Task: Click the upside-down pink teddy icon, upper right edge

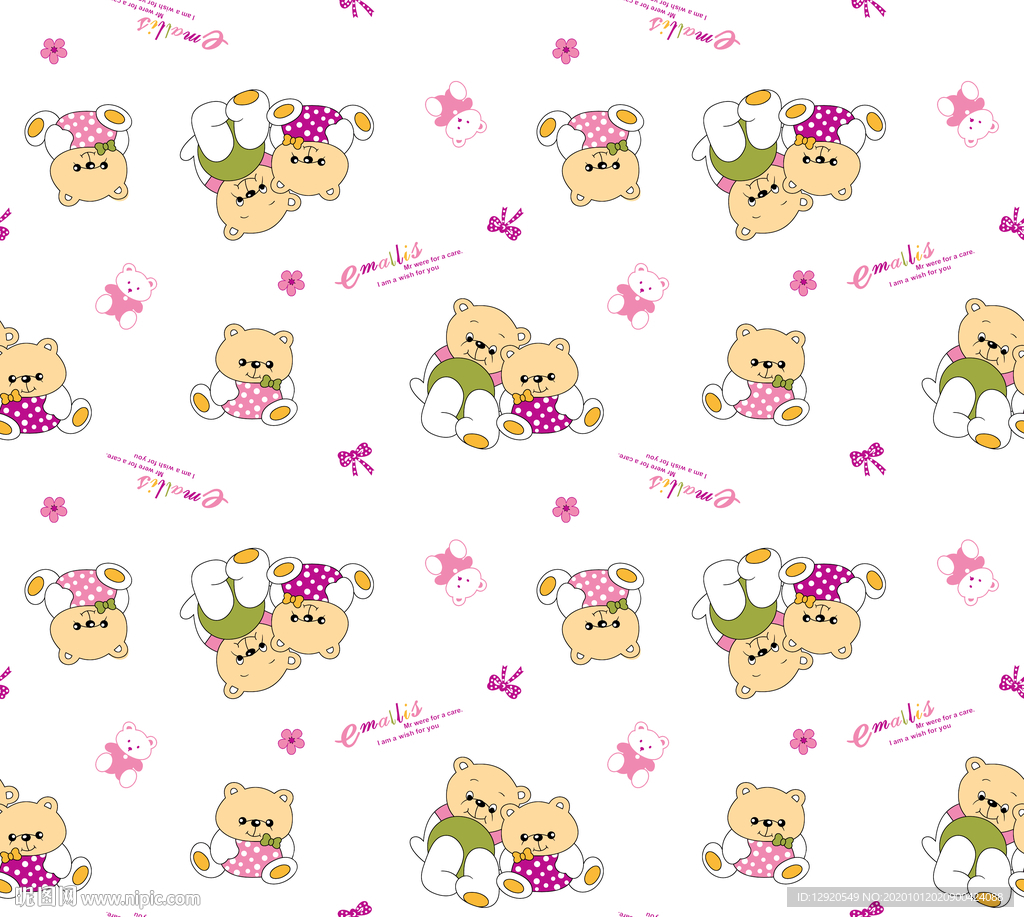Action: (x=967, y=114)
